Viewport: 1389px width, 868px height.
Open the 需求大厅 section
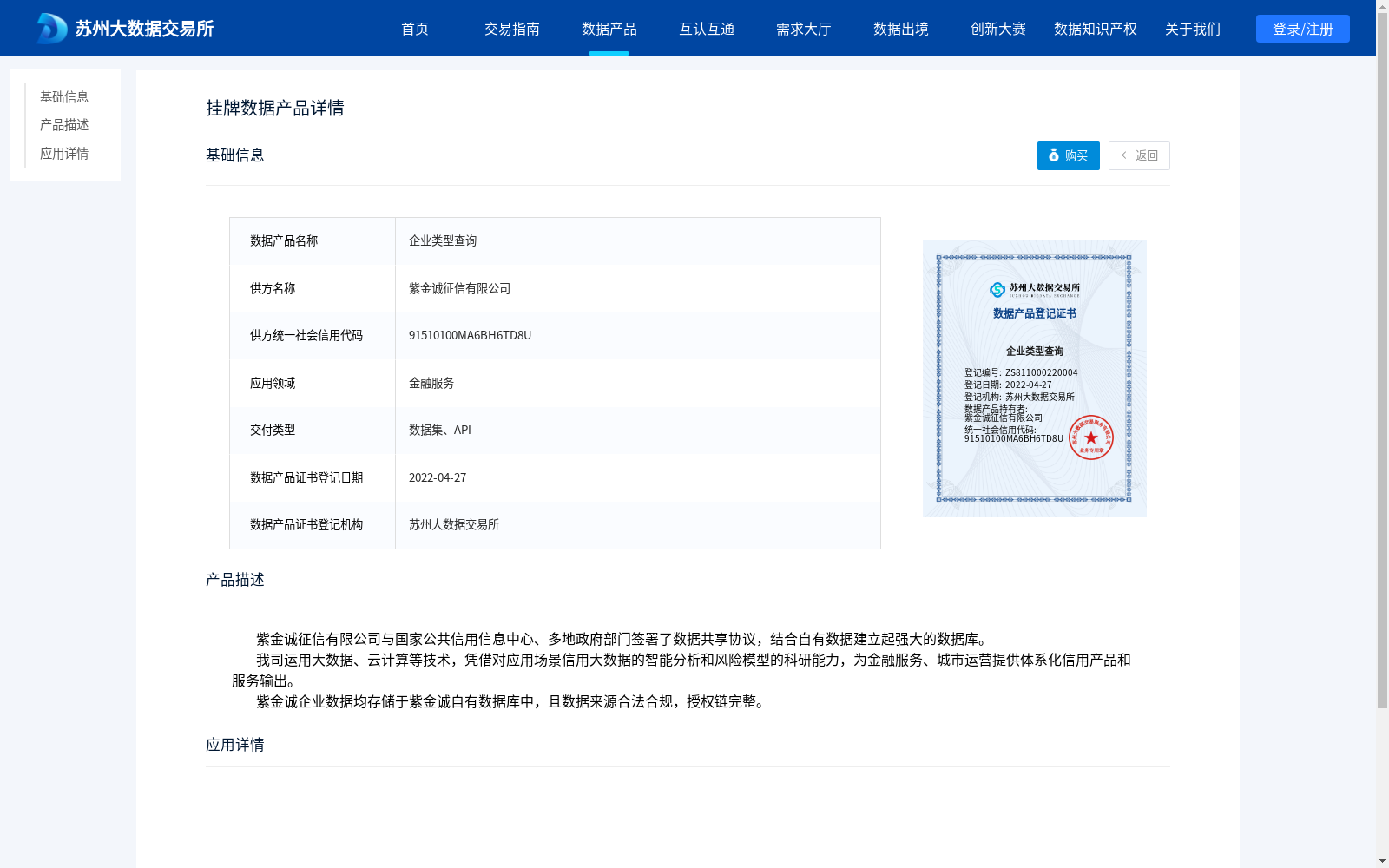804,29
